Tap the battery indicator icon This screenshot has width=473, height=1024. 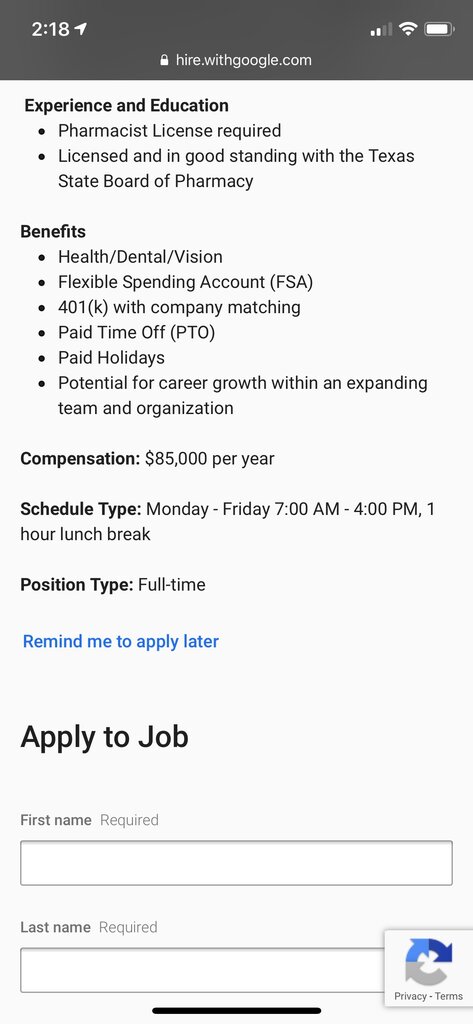coord(439,29)
